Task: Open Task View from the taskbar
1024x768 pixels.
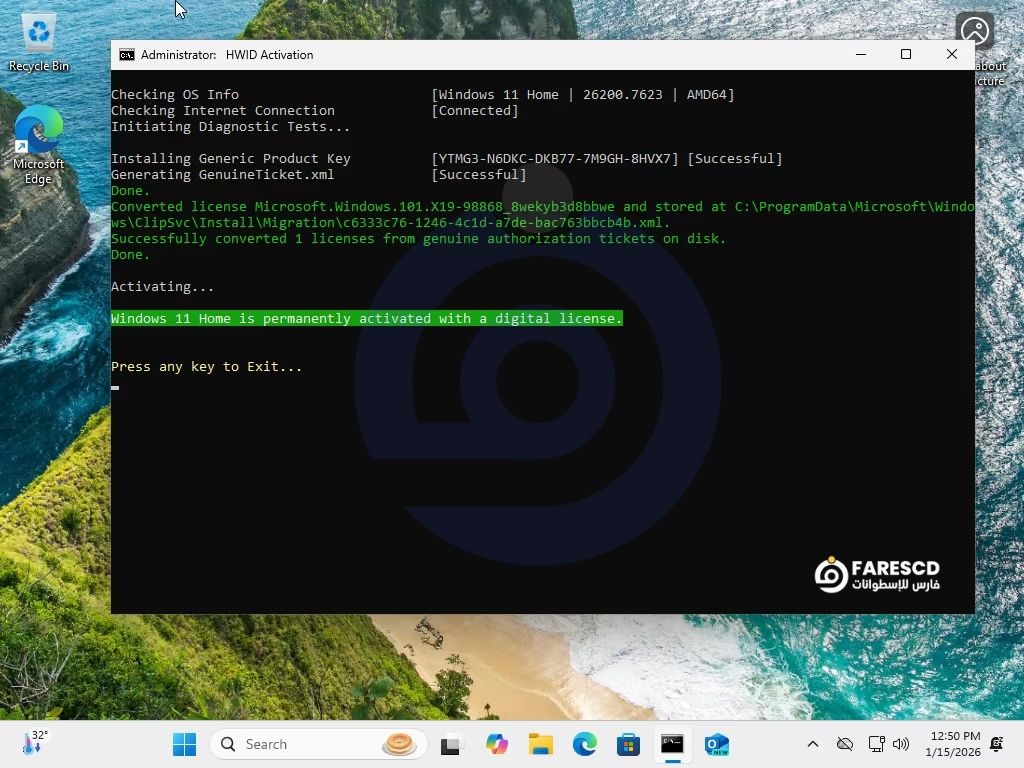Action: (x=450, y=744)
